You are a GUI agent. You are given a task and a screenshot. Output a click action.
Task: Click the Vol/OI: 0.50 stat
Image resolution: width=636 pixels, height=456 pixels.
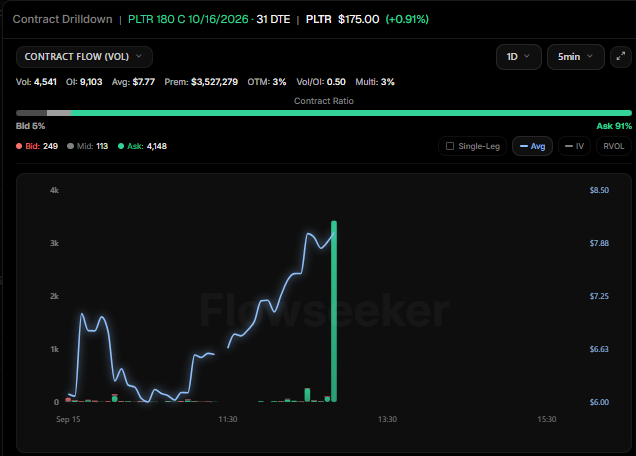coord(321,82)
